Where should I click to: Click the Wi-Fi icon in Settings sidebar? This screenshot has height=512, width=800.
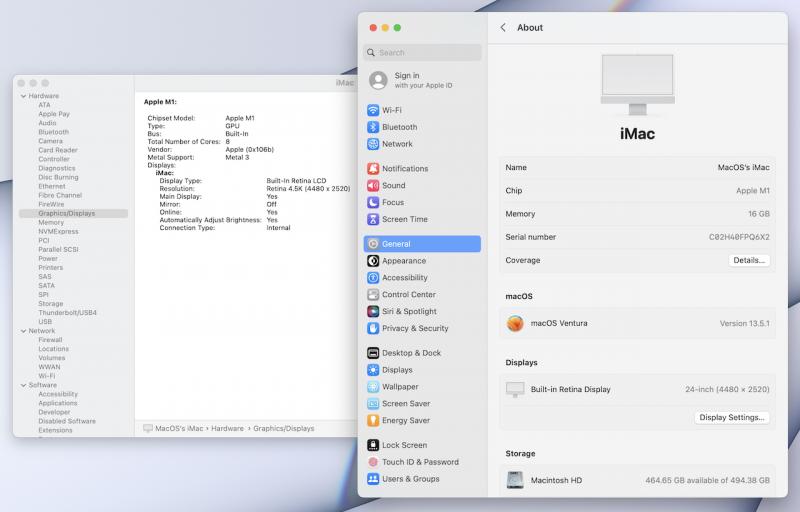click(x=373, y=110)
